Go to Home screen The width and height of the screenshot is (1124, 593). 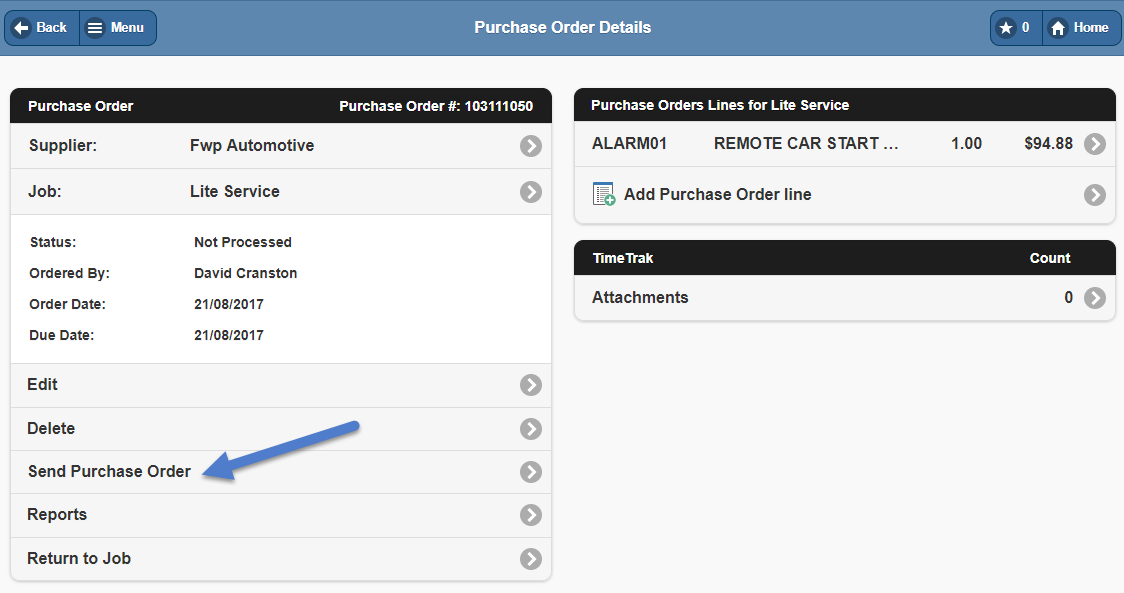click(x=1080, y=28)
